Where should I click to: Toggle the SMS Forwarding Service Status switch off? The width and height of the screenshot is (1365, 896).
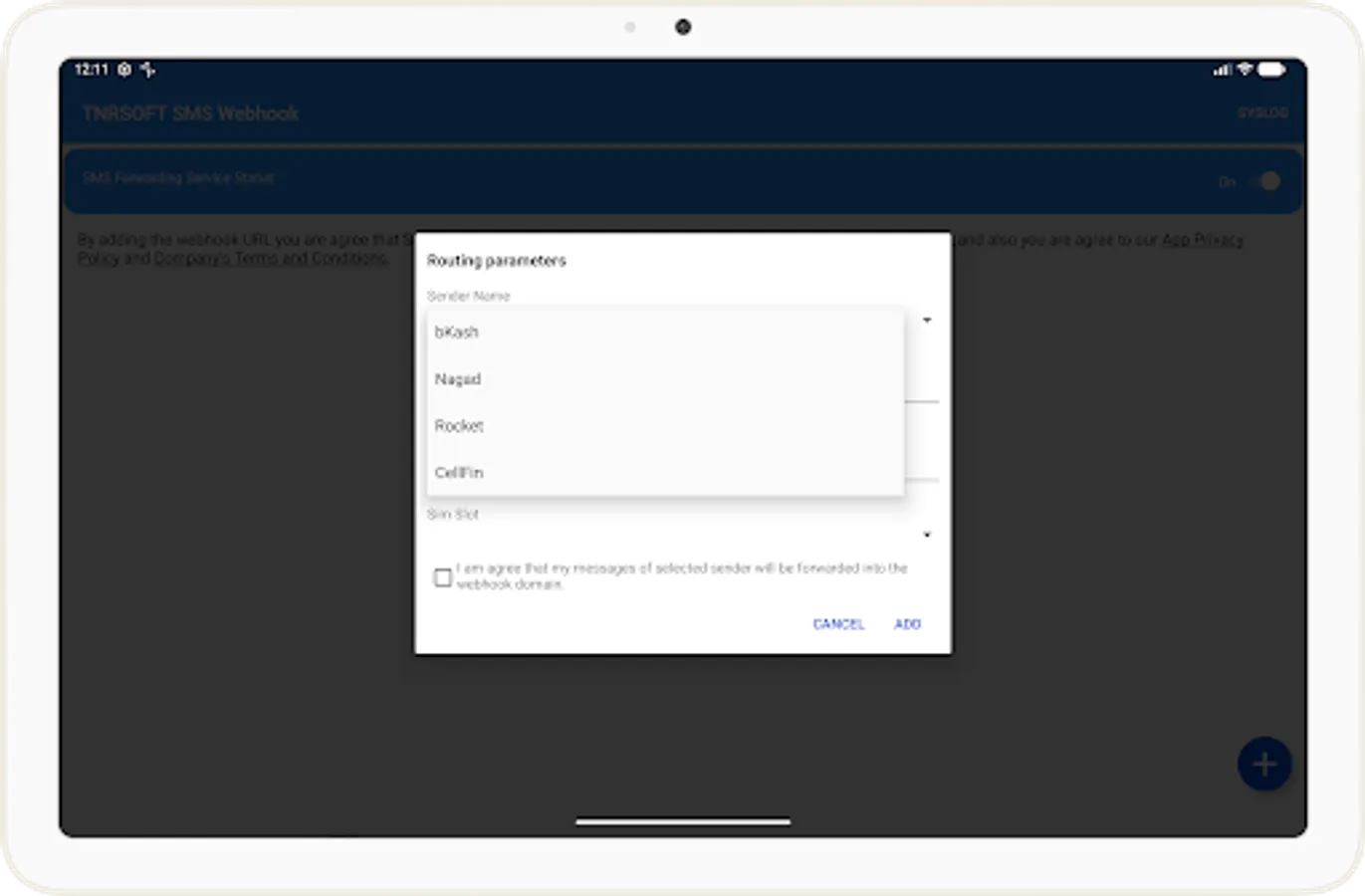[x=1265, y=179]
